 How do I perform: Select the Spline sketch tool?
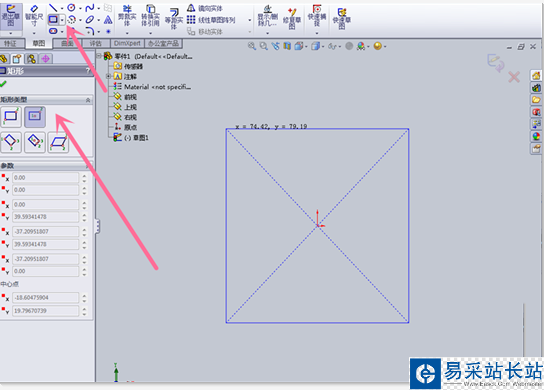[x=90, y=8]
